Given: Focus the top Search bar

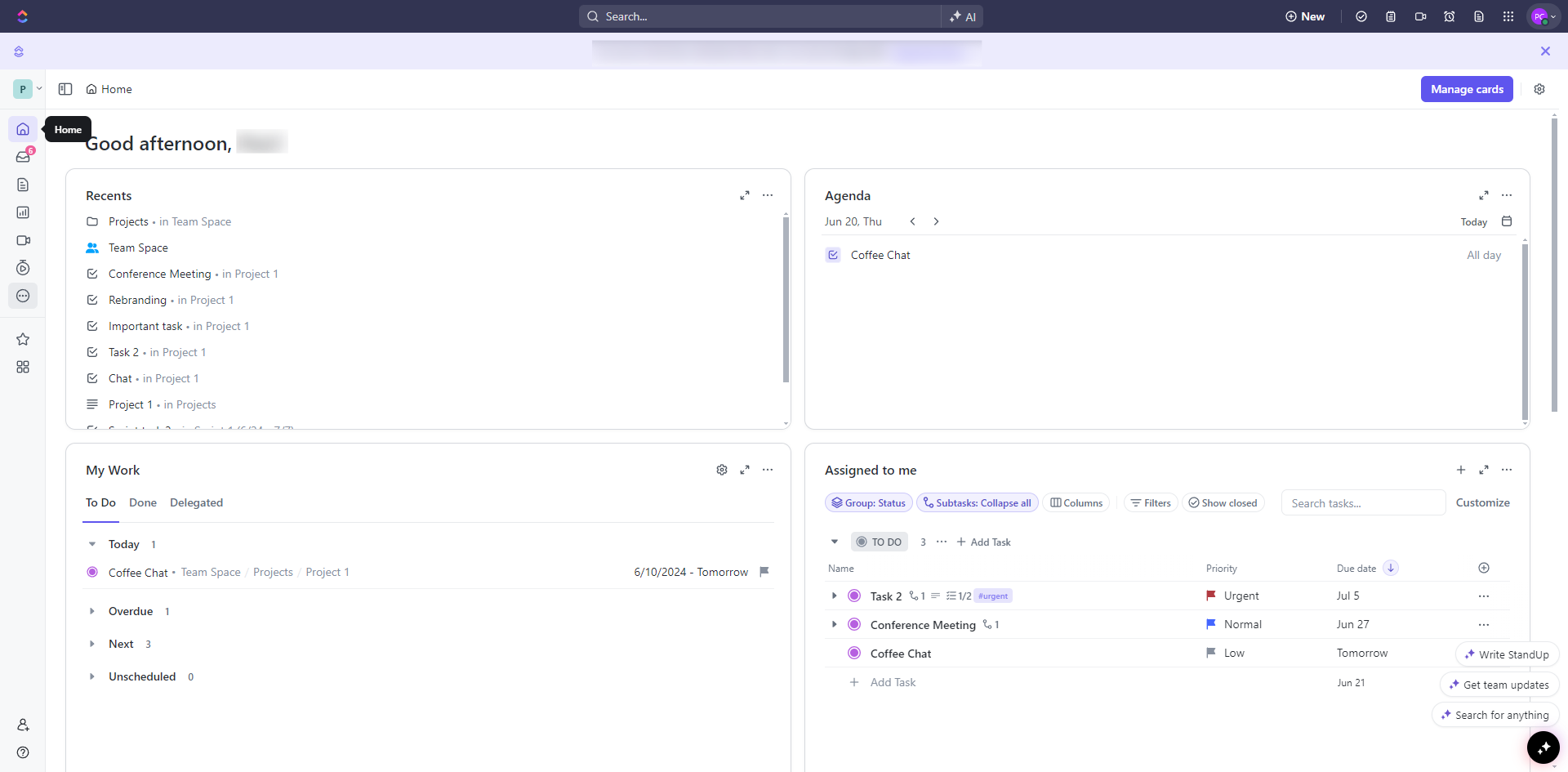Looking at the screenshot, I should click(759, 16).
